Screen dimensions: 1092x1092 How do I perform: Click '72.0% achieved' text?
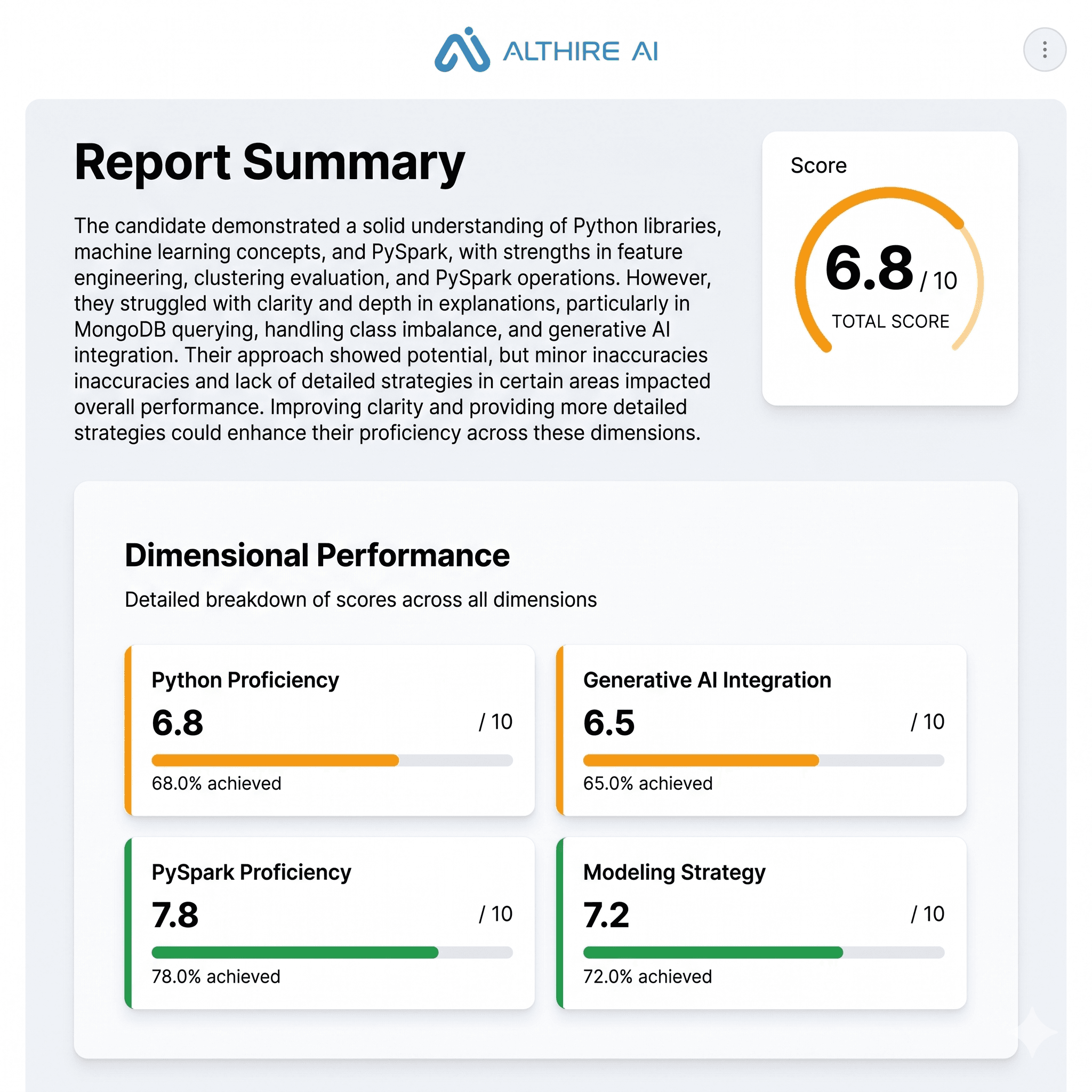tap(648, 977)
